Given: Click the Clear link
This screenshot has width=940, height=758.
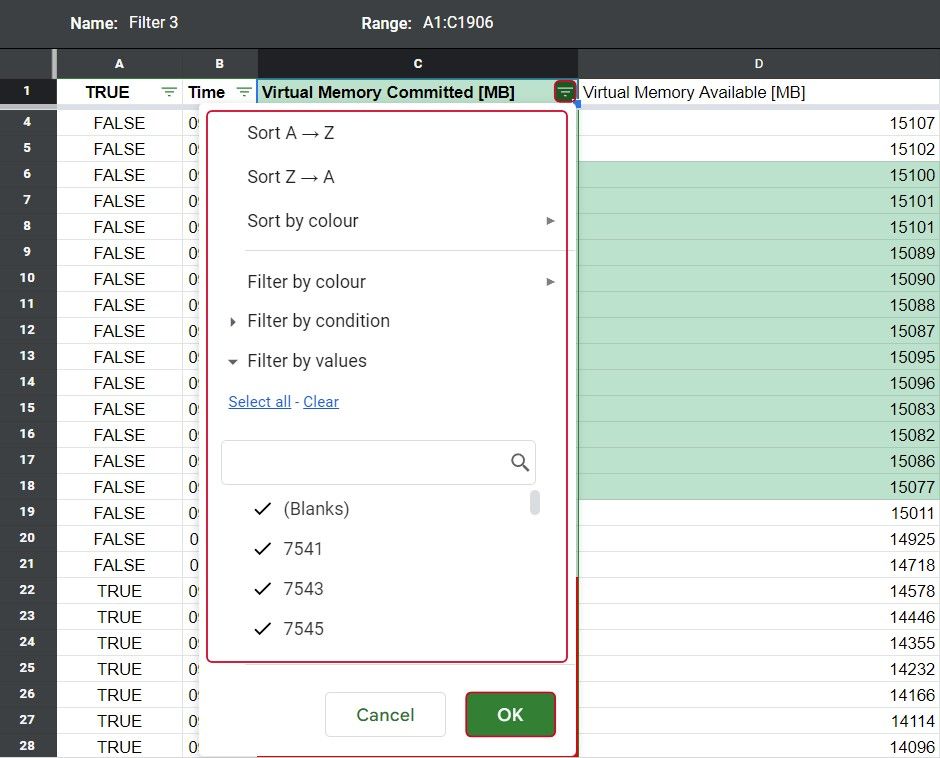Looking at the screenshot, I should point(320,401).
